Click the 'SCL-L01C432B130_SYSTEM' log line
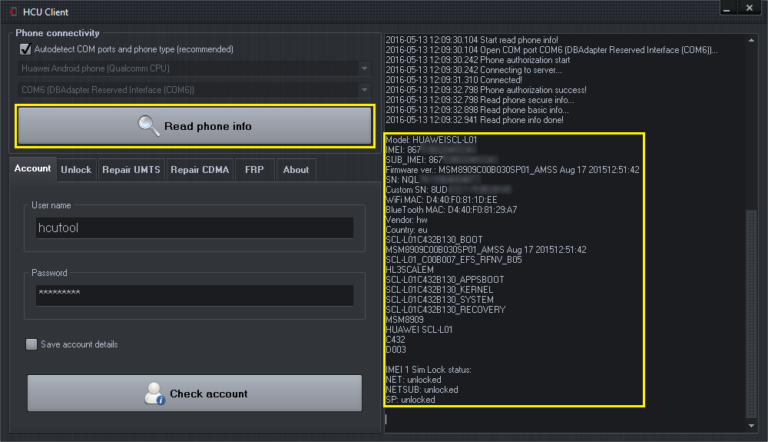Viewport: 768px width, 442px height. [x=439, y=299]
